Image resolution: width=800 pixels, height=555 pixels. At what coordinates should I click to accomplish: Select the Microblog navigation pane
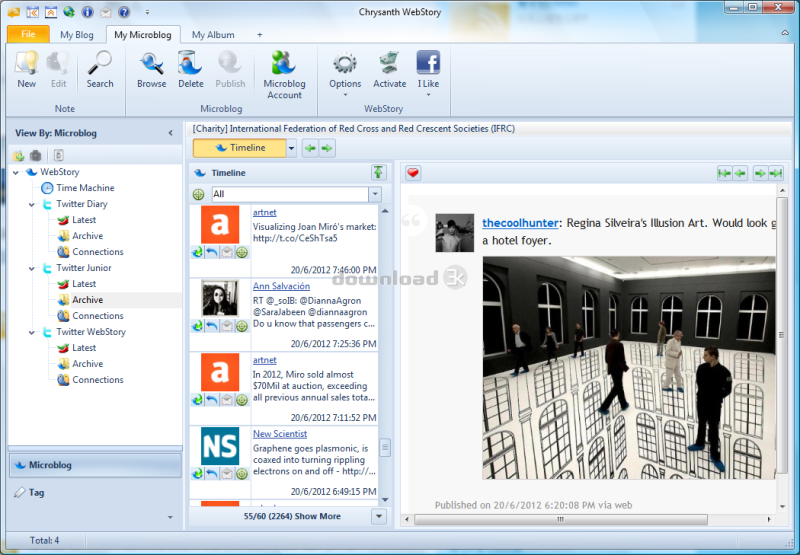[95, 465]
